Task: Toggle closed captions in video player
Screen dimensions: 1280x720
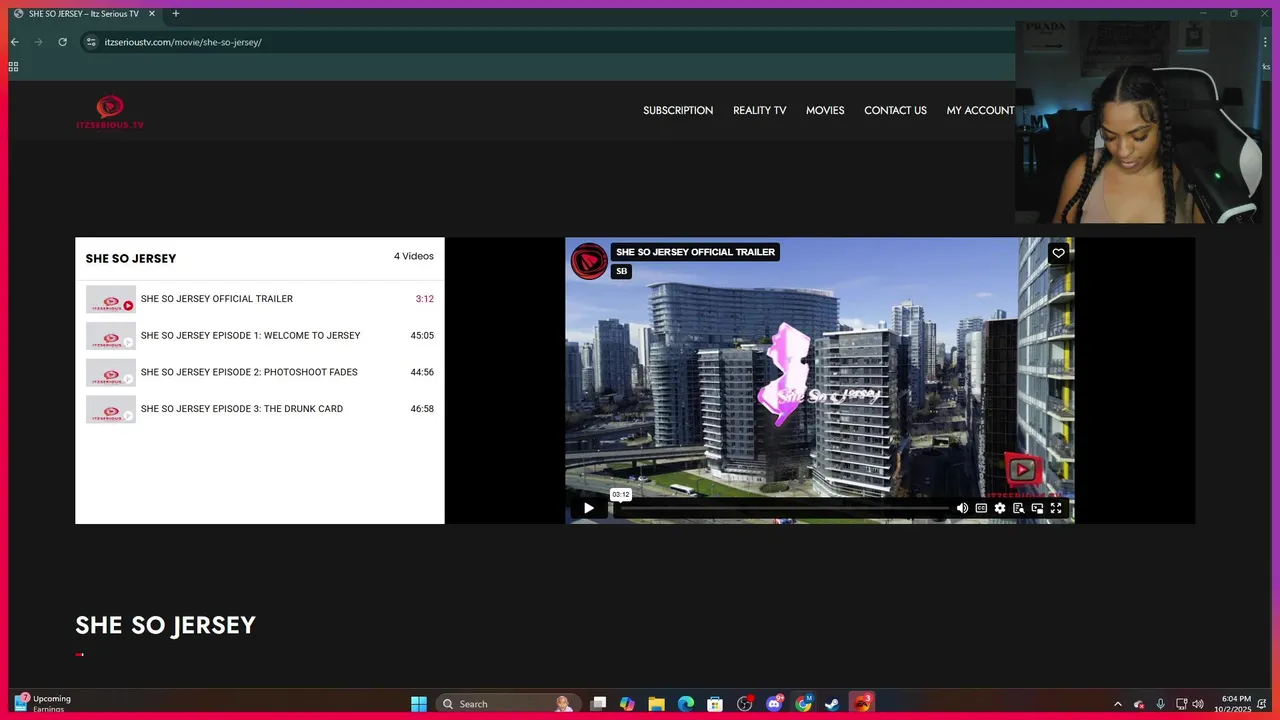Action: coord(981,508)
